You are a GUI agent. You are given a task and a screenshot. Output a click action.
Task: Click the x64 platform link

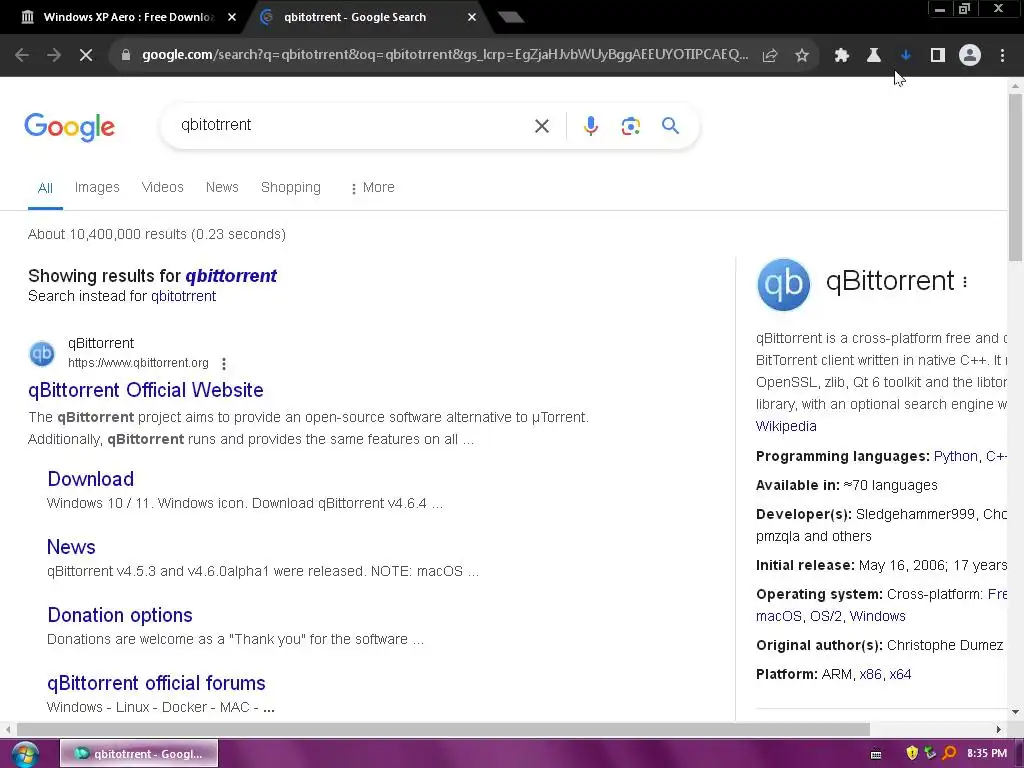point(900,674)
